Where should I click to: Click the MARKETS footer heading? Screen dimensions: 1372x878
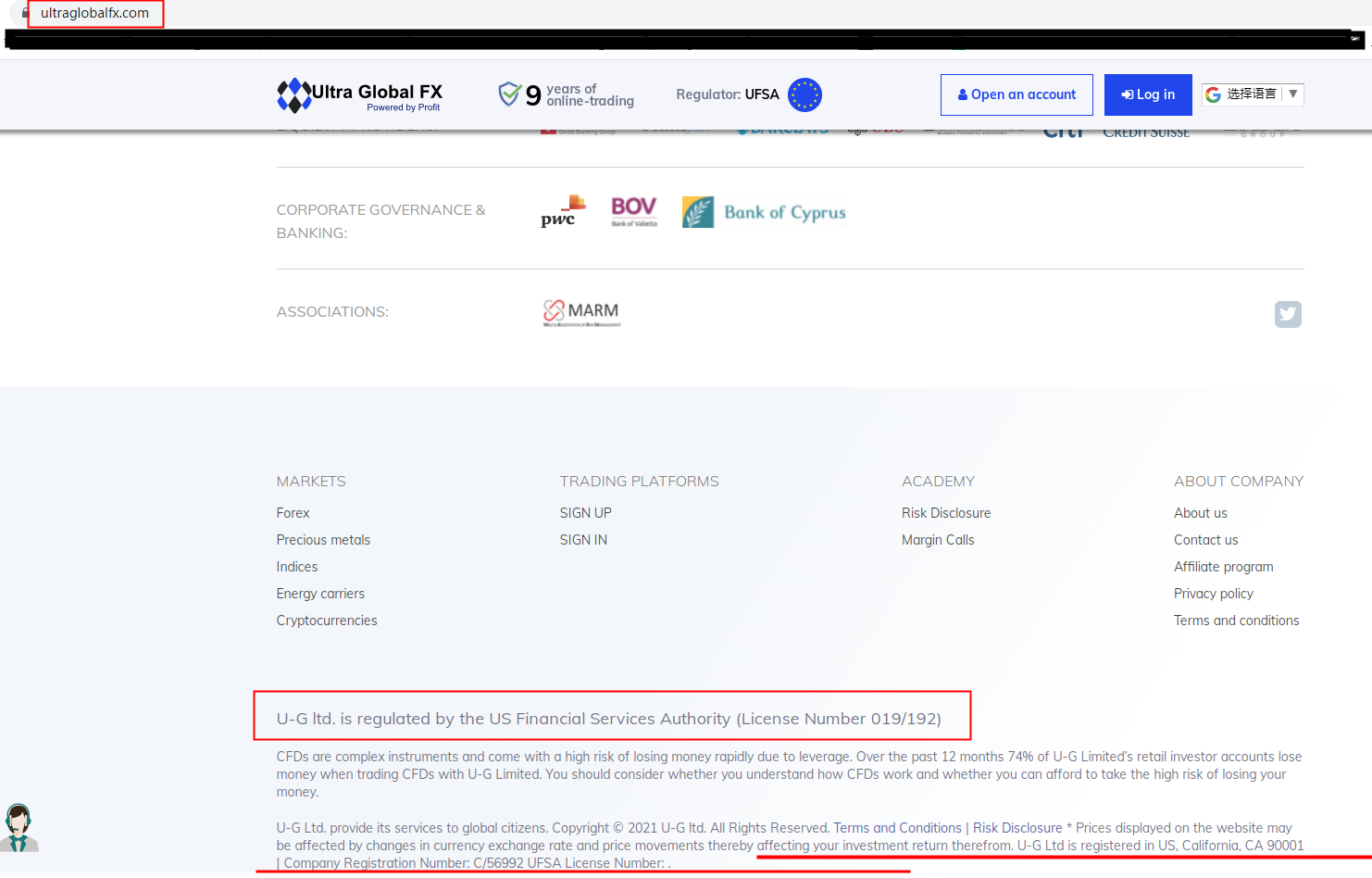click(311, 482)
